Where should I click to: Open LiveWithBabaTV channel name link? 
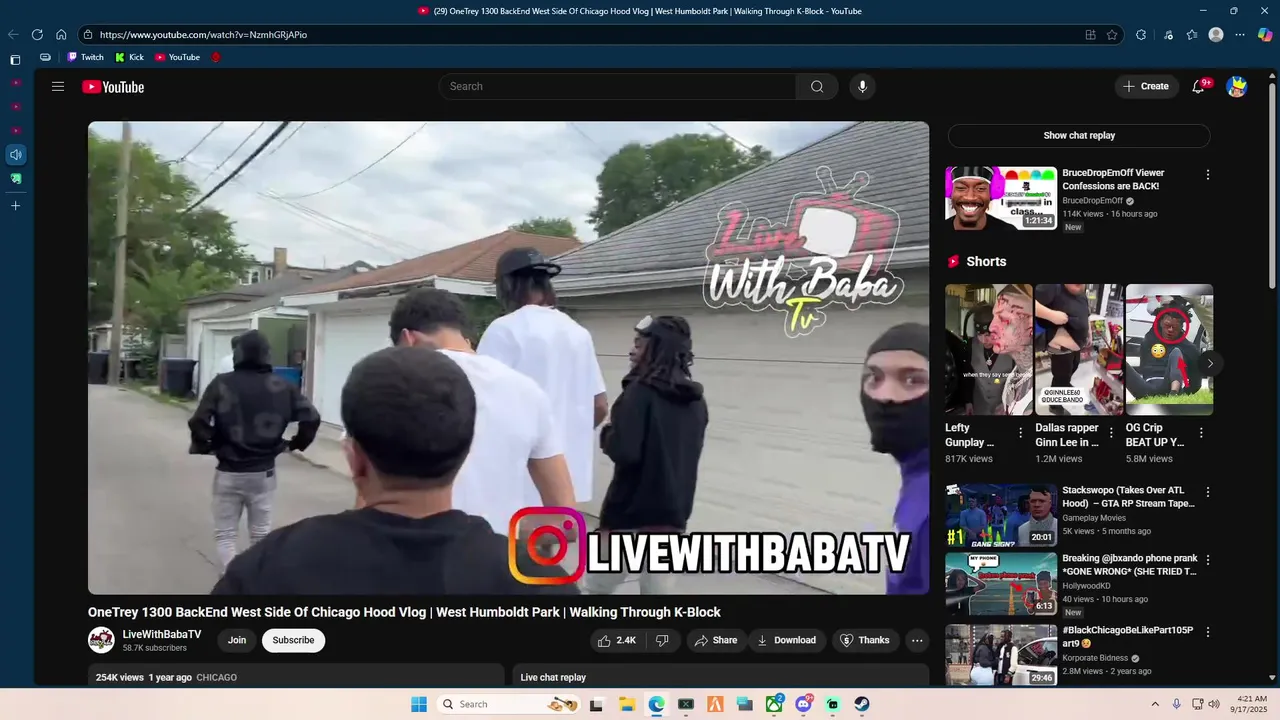click(x=161, y=635)
